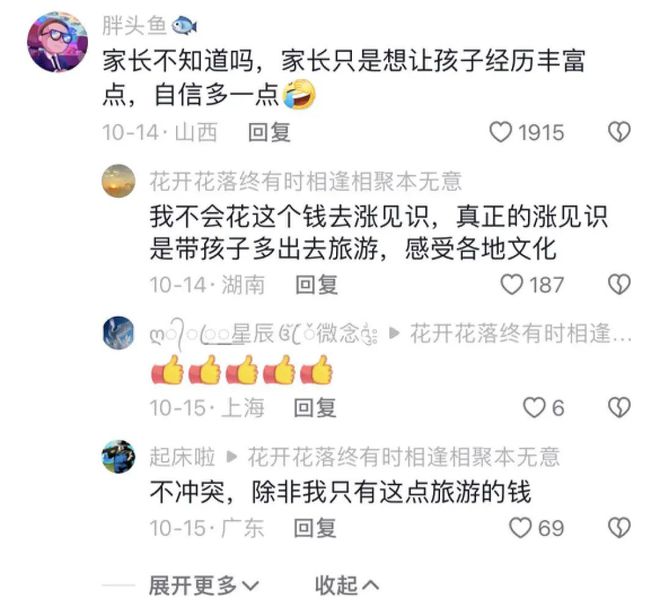
Task: Dislike 起床啦's comment from 广东
Action: (x=619, y=528)
